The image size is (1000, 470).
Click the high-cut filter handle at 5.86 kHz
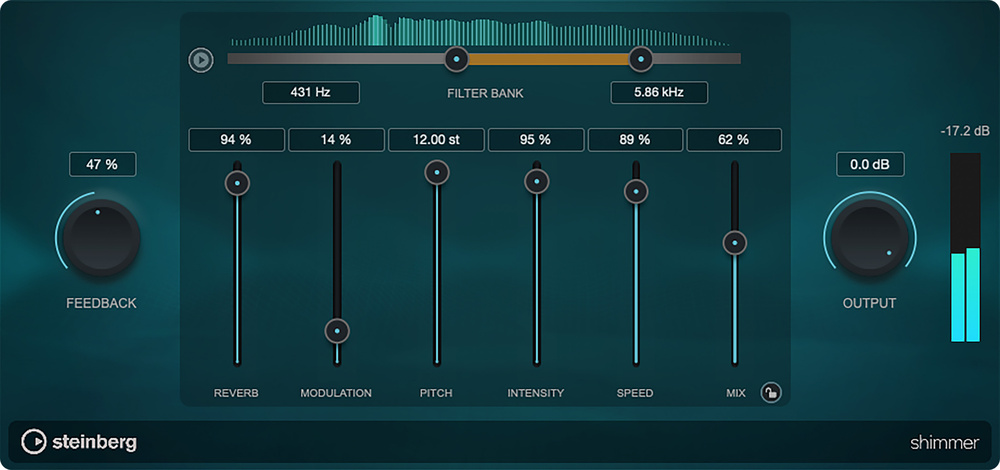tap(640, 59)
